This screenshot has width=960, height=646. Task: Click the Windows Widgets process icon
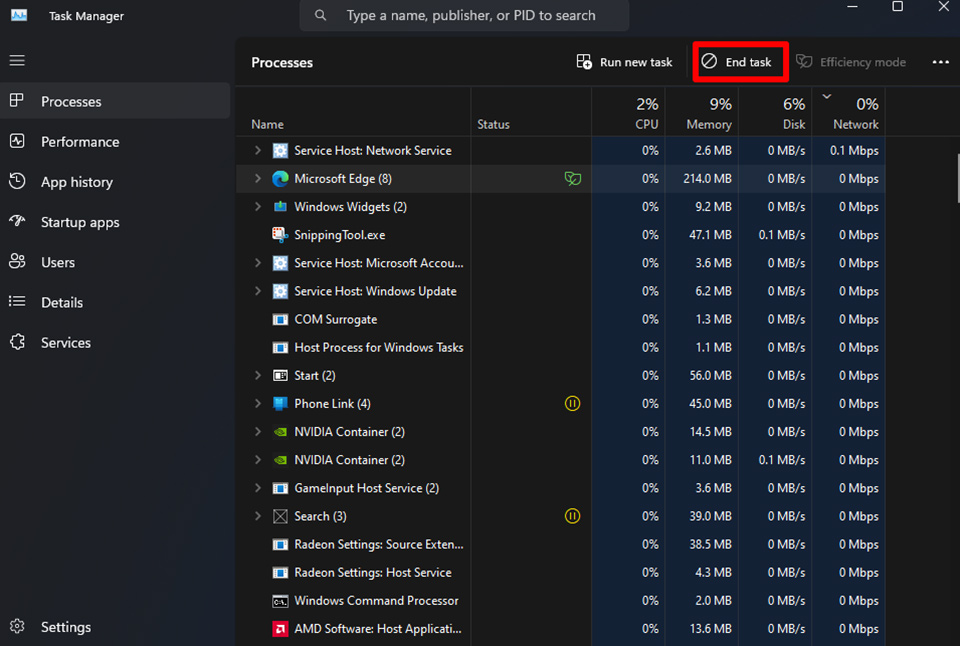click(281, 207)
